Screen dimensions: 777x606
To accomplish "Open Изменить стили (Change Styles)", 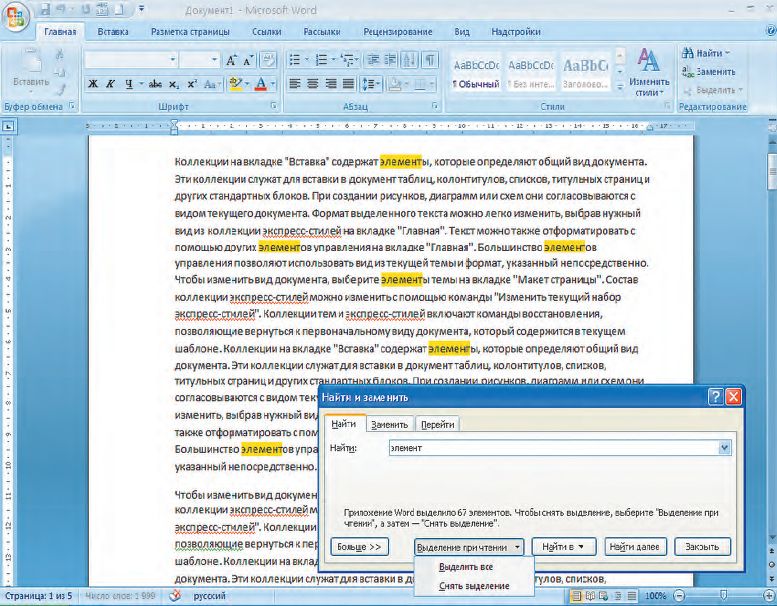I will (649, 70).
